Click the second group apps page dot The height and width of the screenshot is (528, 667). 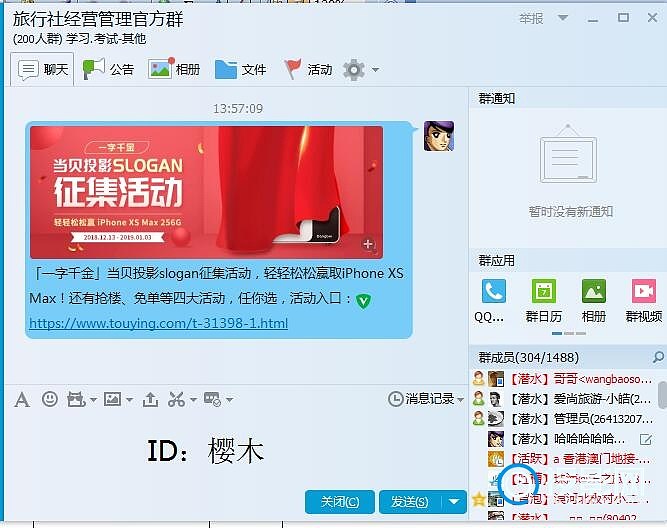[x=569, y=334]
